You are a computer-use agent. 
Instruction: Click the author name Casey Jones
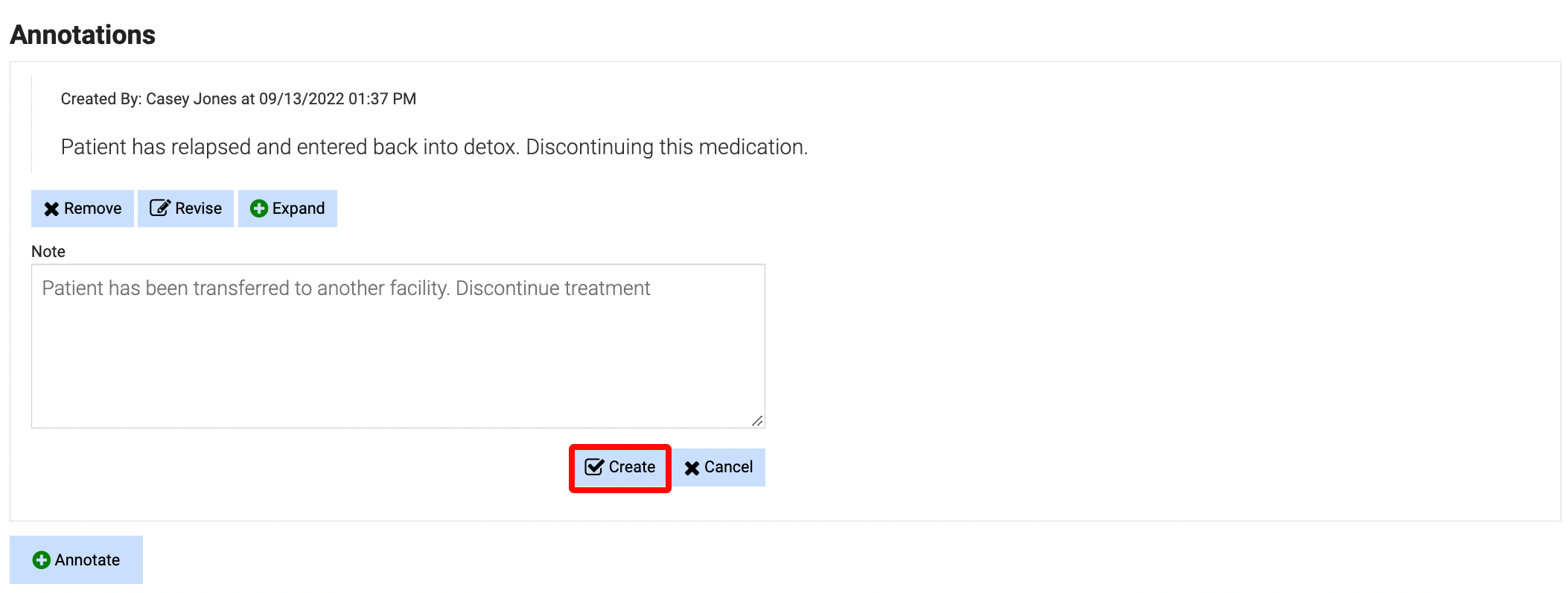point(191,99)
